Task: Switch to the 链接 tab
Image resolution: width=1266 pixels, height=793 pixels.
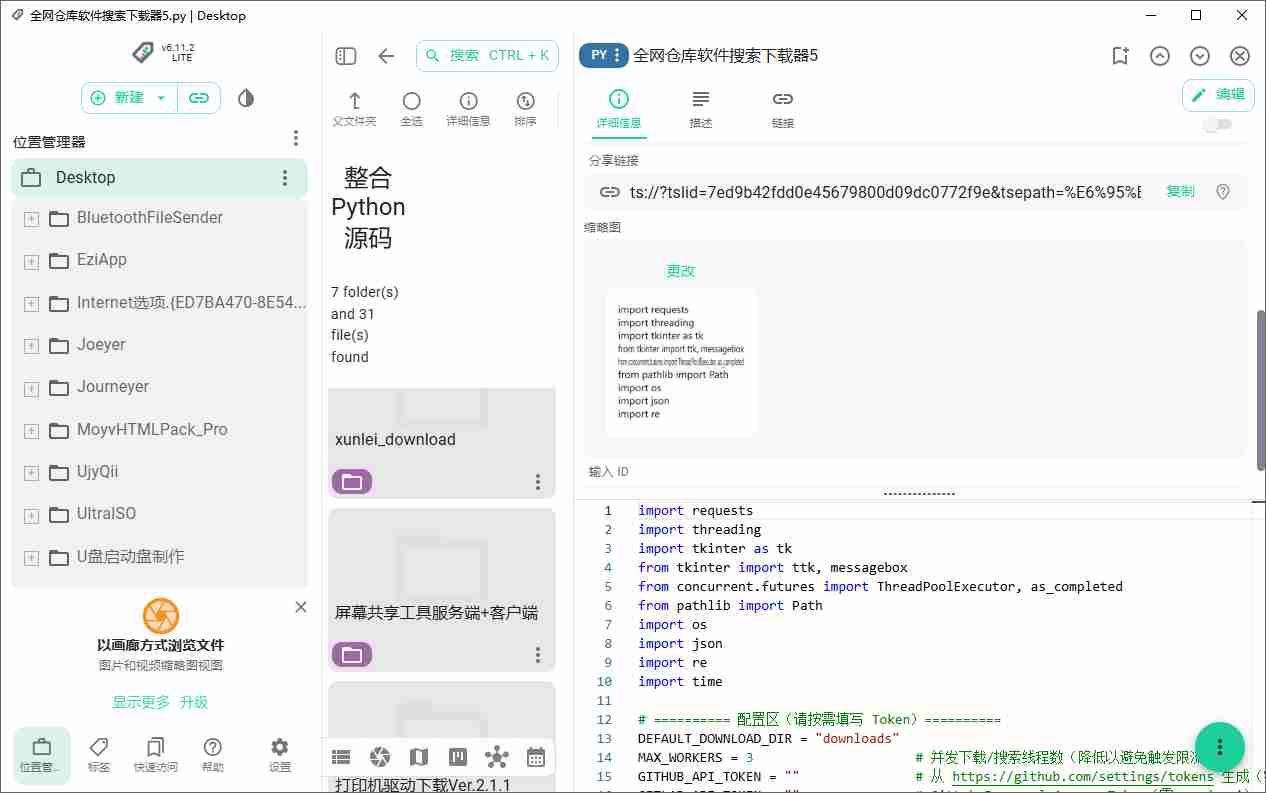Action: tap(782, 110)
